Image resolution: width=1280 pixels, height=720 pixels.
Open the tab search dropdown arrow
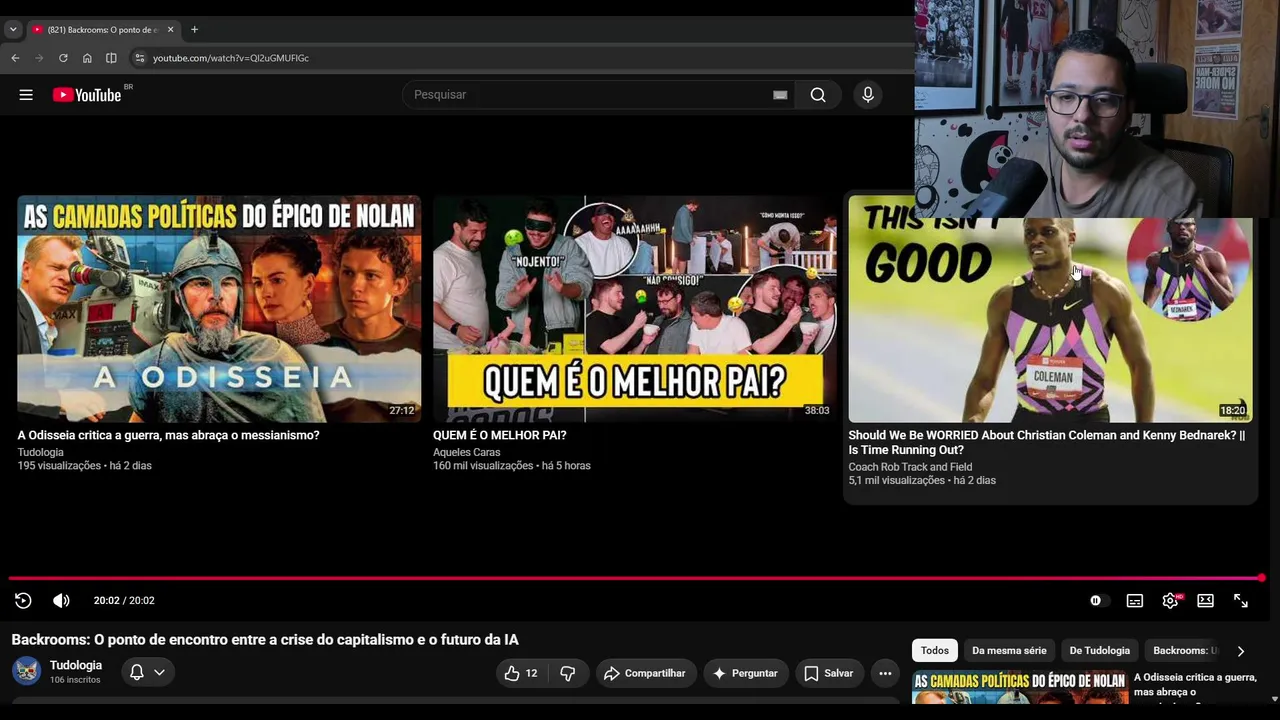[x=13, y=30]
